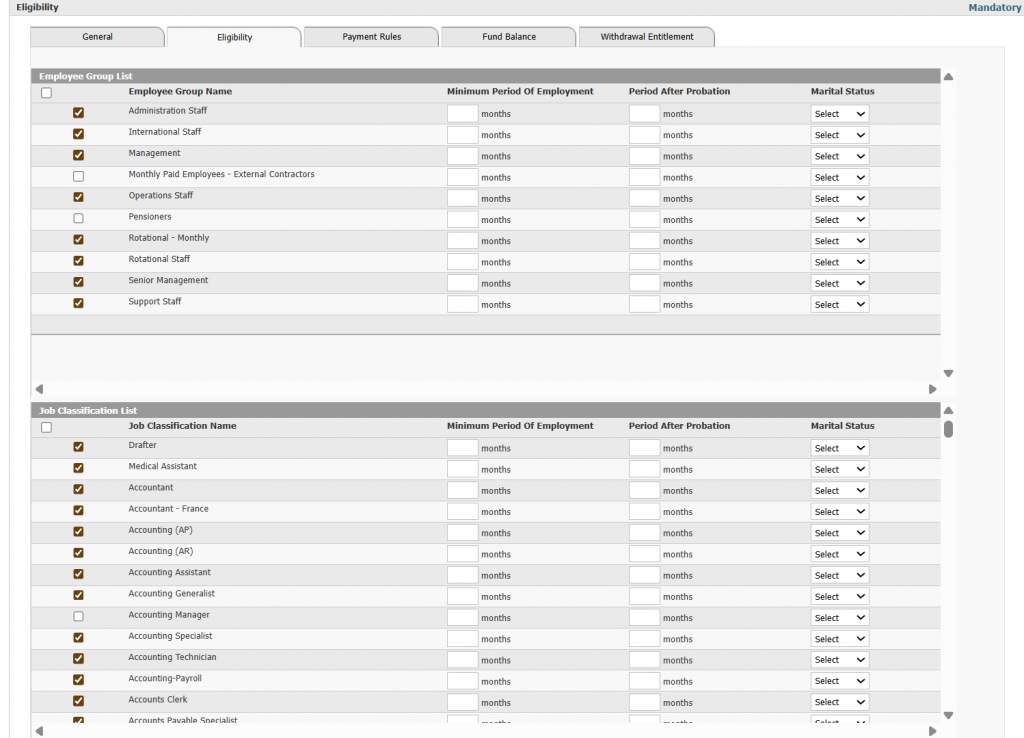Check the Accounting Manager checkbox
Image resolution: width=1024 pixels, height=738 pixels.
tap(78, 616)
